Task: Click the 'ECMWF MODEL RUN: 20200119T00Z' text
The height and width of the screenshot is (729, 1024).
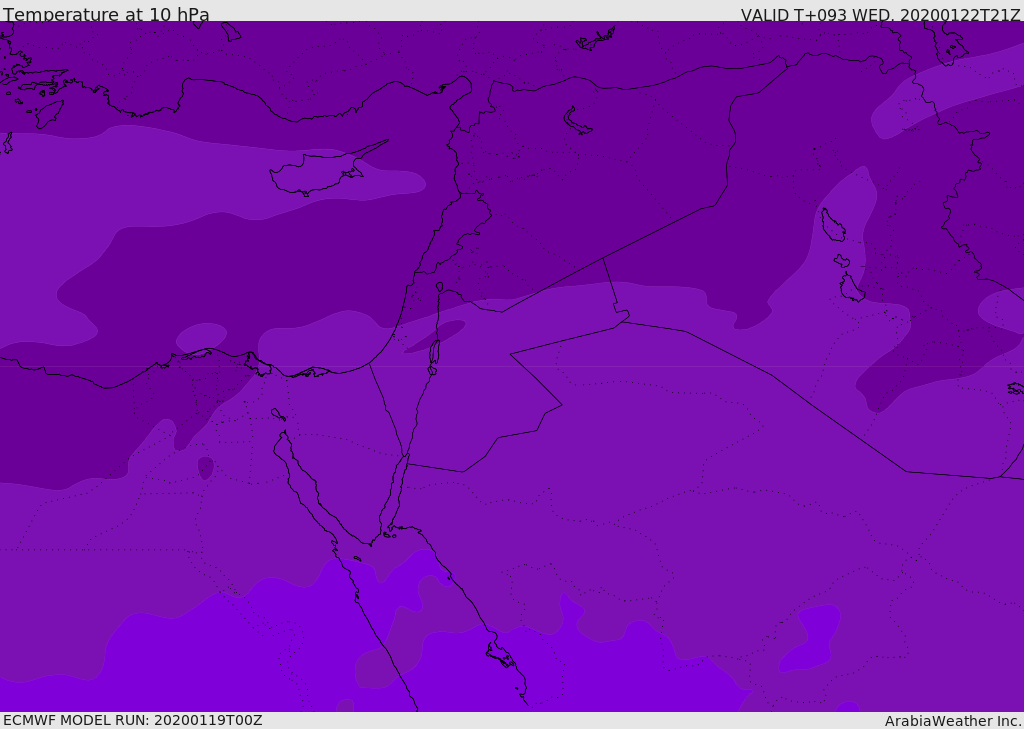Action: point(133,720)
